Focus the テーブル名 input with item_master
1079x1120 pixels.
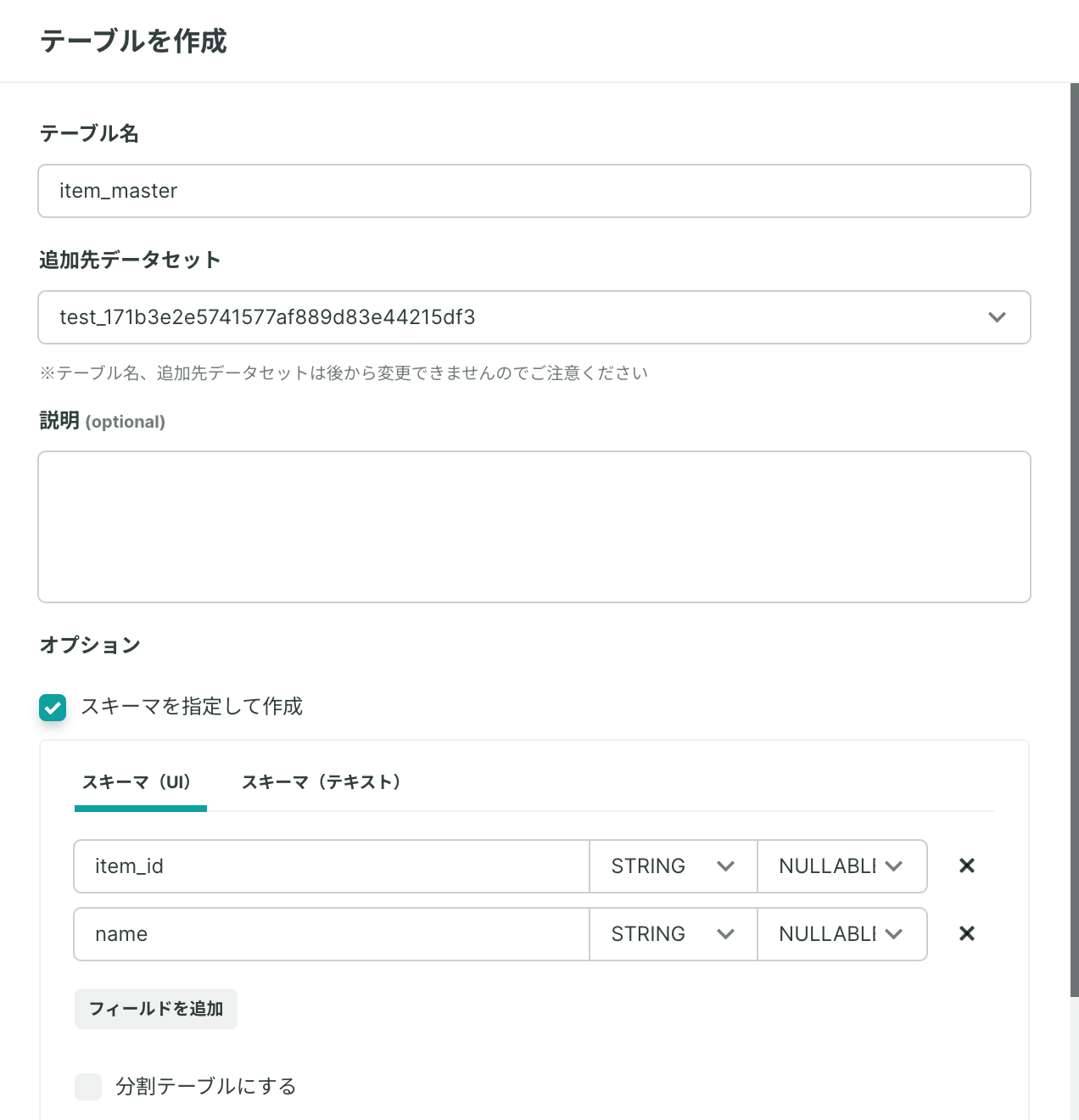tap(534, 191)
